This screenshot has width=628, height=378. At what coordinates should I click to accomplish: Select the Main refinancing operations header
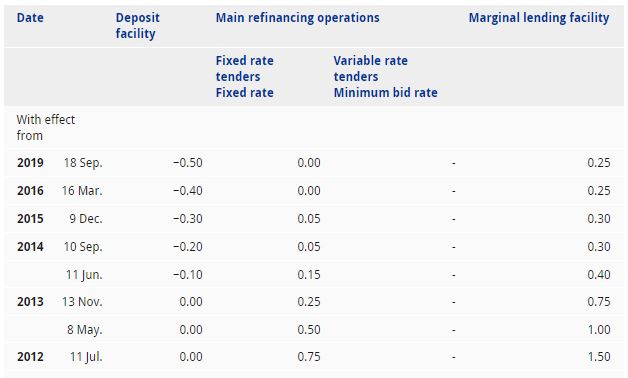(298, 18)
